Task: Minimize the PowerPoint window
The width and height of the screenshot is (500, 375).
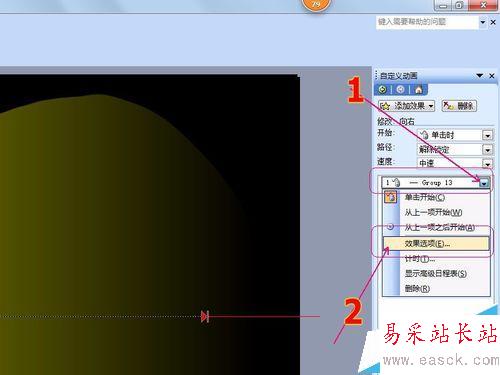Action: pos(443,5)
